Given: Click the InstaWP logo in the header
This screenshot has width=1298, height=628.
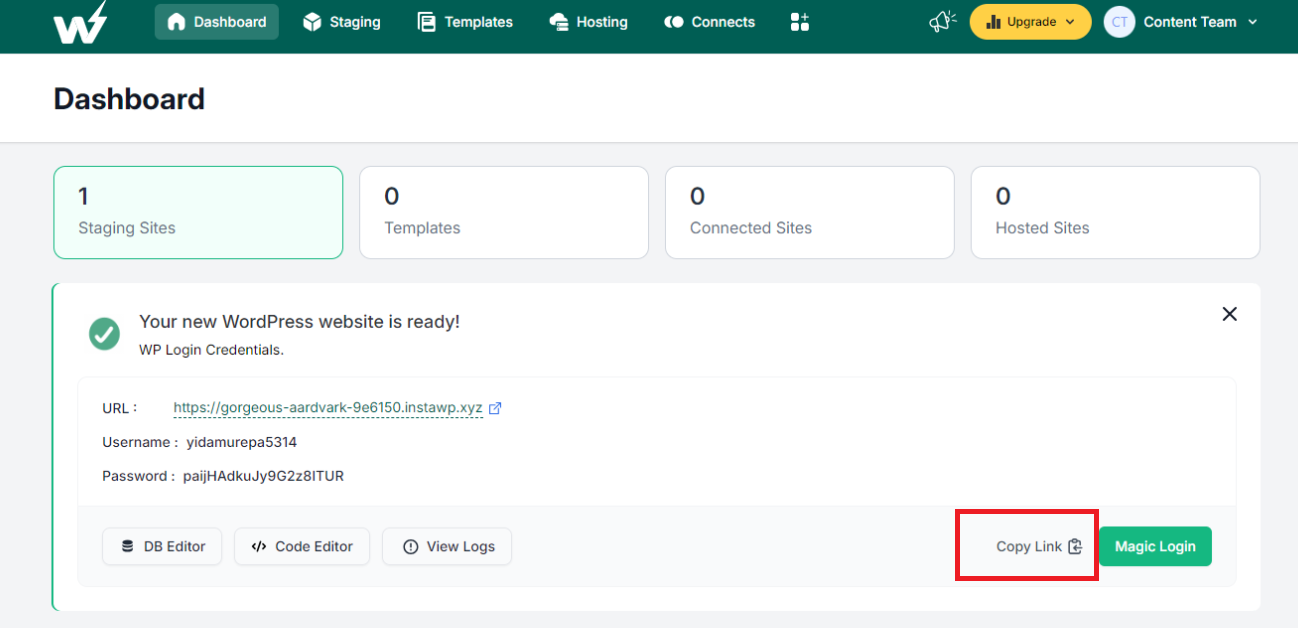Looking at the screenshot, I should pos(80,22).
